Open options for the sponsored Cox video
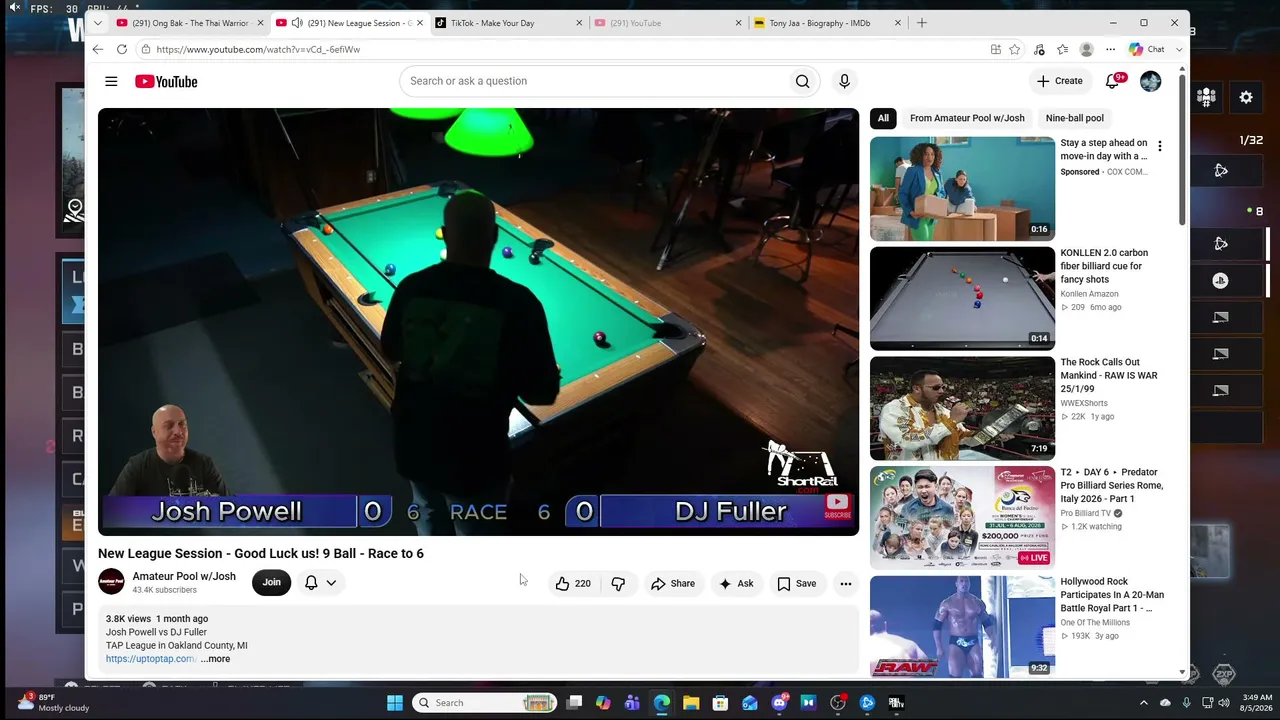The height and width of the screenshot is (720, 1280). [x=1160, y=146]
